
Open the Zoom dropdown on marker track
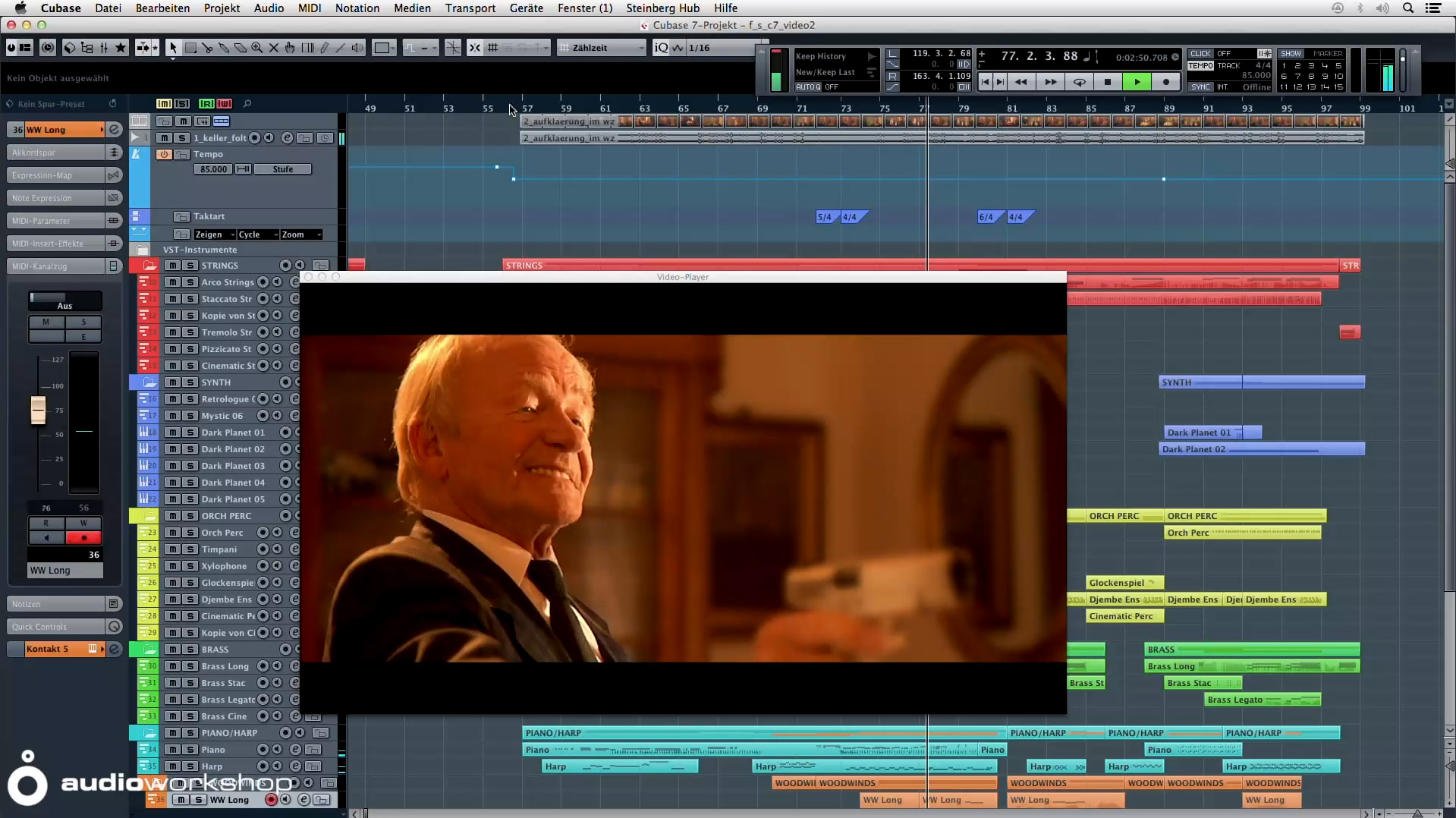click(x=301, y=234)
